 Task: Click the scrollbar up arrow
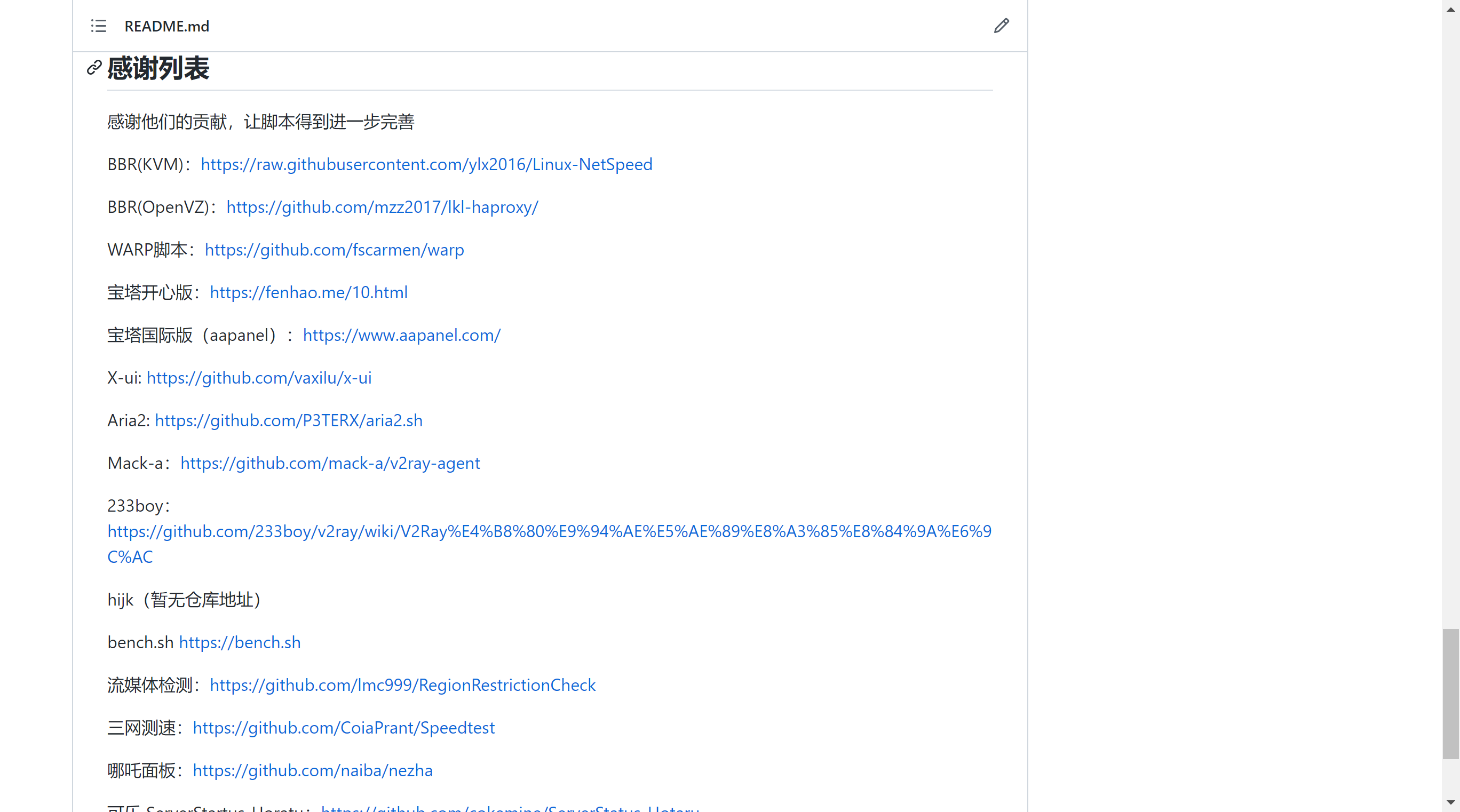1450,10
